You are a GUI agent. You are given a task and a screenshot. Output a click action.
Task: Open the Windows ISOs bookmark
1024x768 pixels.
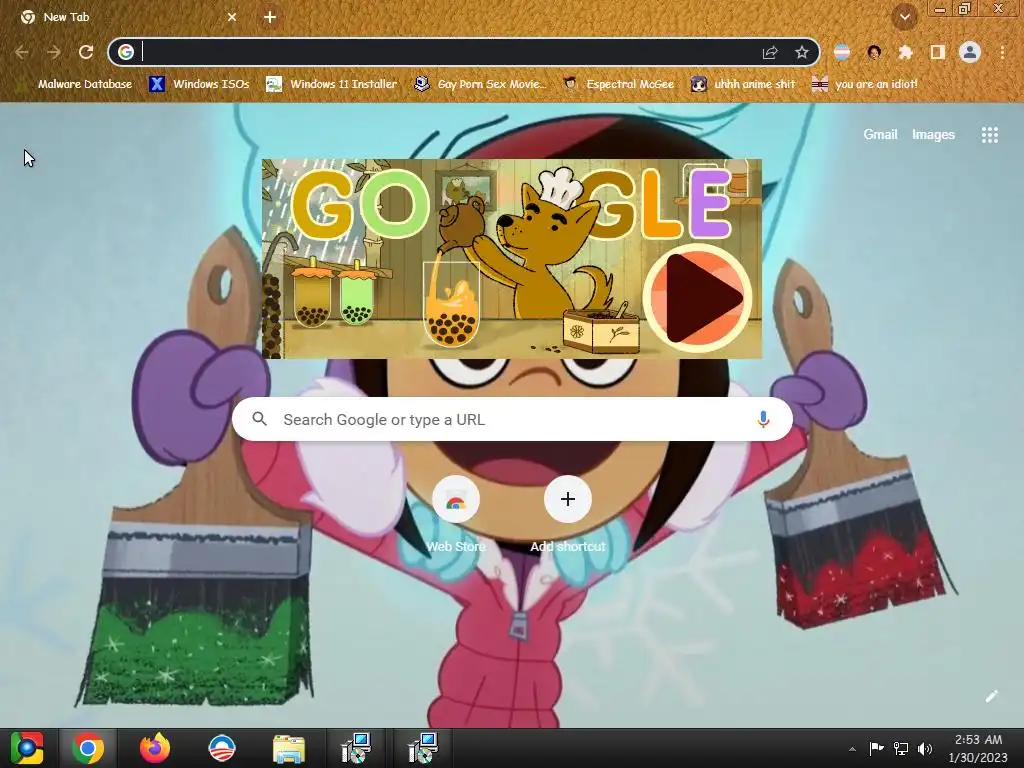point(200,84)
